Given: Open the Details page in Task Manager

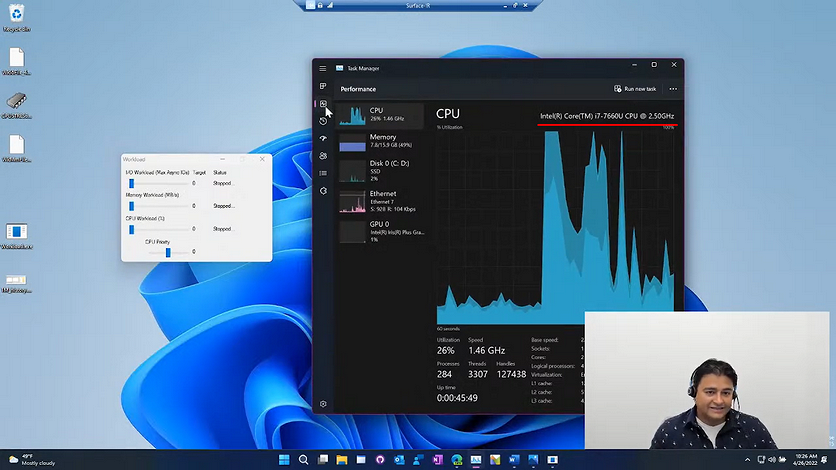Looking at the screenshot, I should (x=323, y=173).
